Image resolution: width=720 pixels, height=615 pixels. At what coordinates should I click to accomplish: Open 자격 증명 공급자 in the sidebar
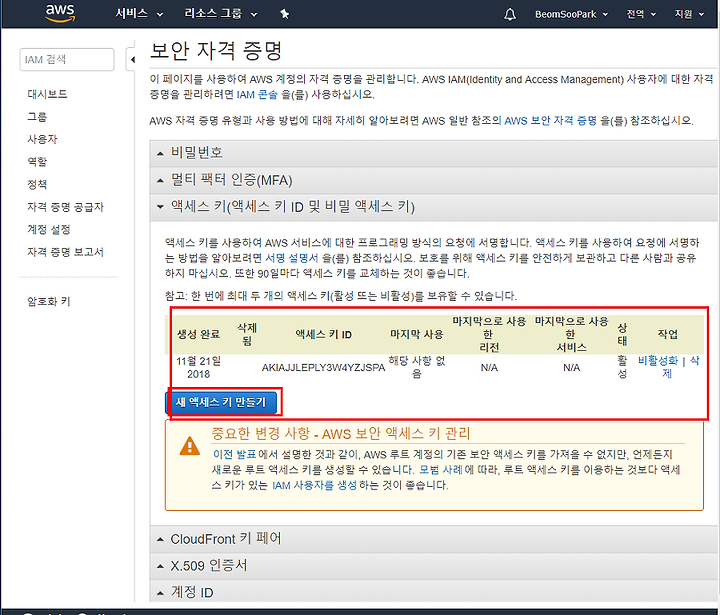click(x=65, y=207)
